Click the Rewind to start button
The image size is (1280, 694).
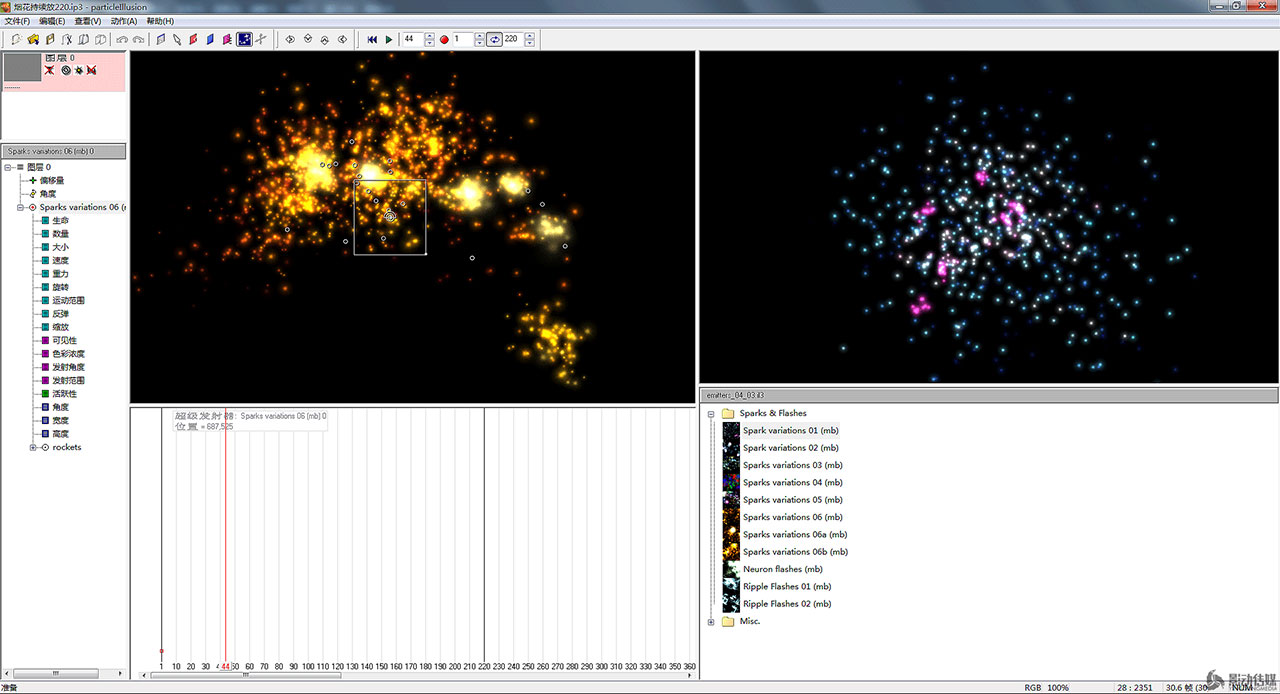coord(372,40)
